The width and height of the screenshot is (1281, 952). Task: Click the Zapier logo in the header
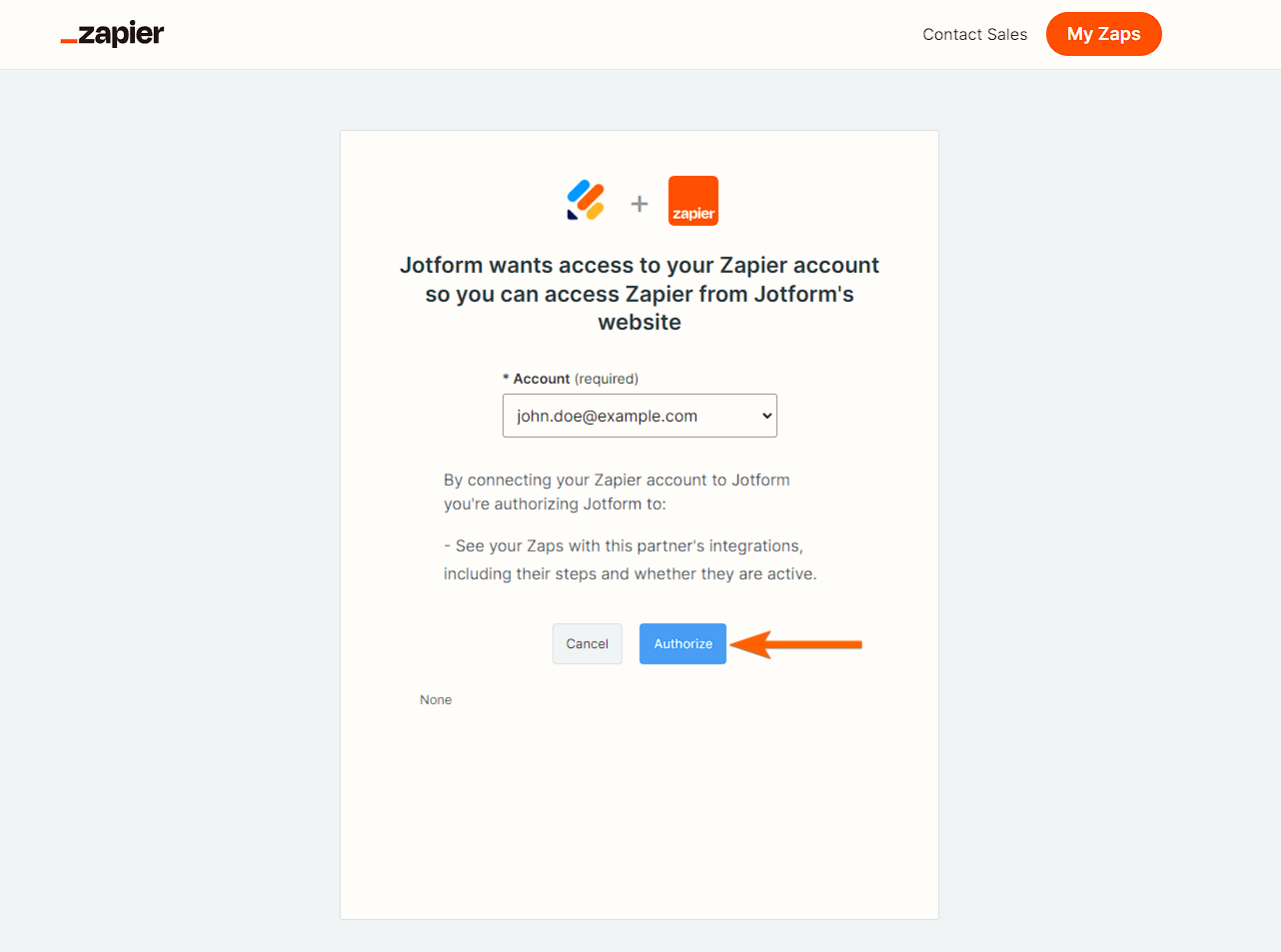tap(113, 34)
